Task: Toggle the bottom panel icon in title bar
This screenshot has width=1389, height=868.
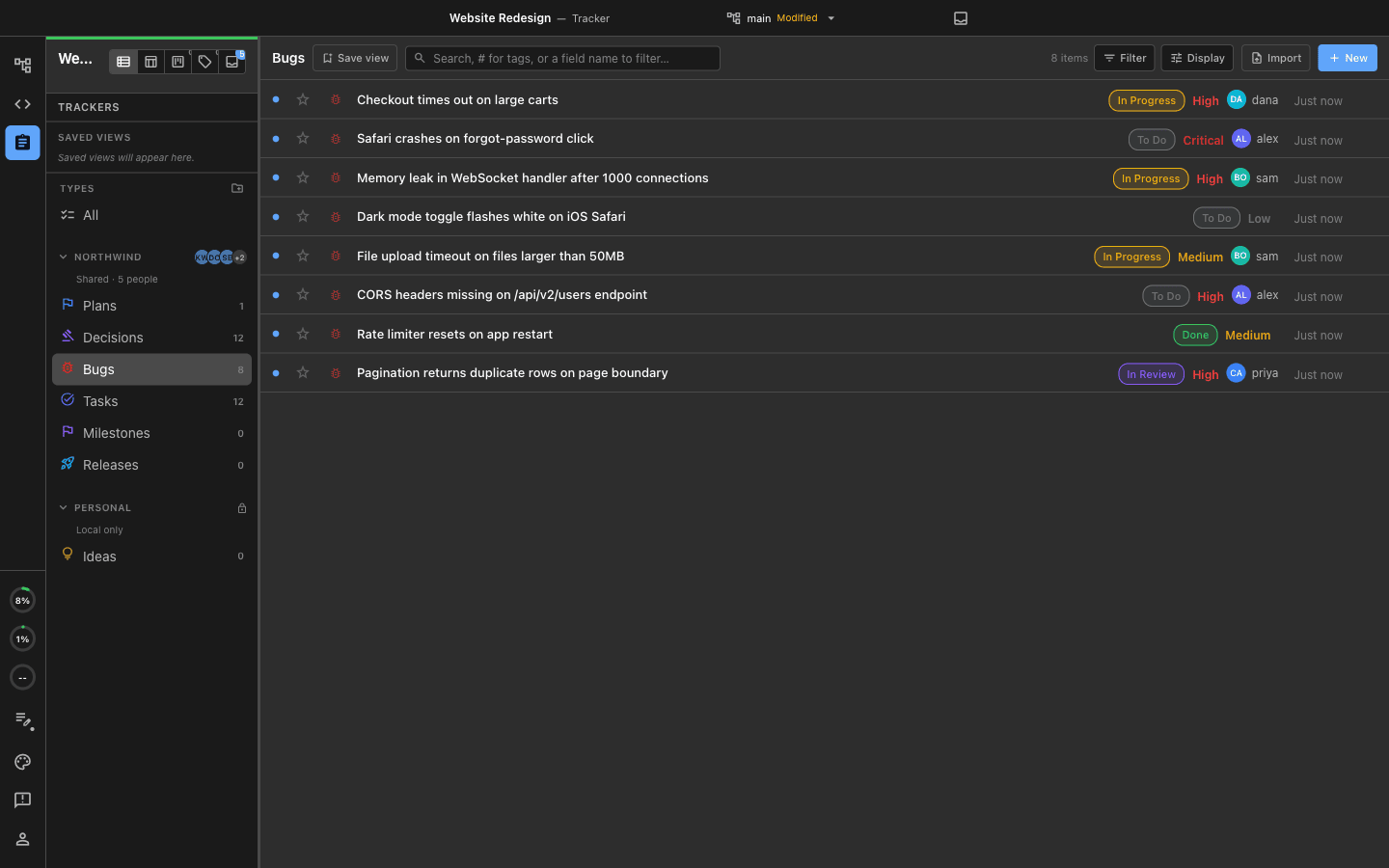Action: (961, 18)
